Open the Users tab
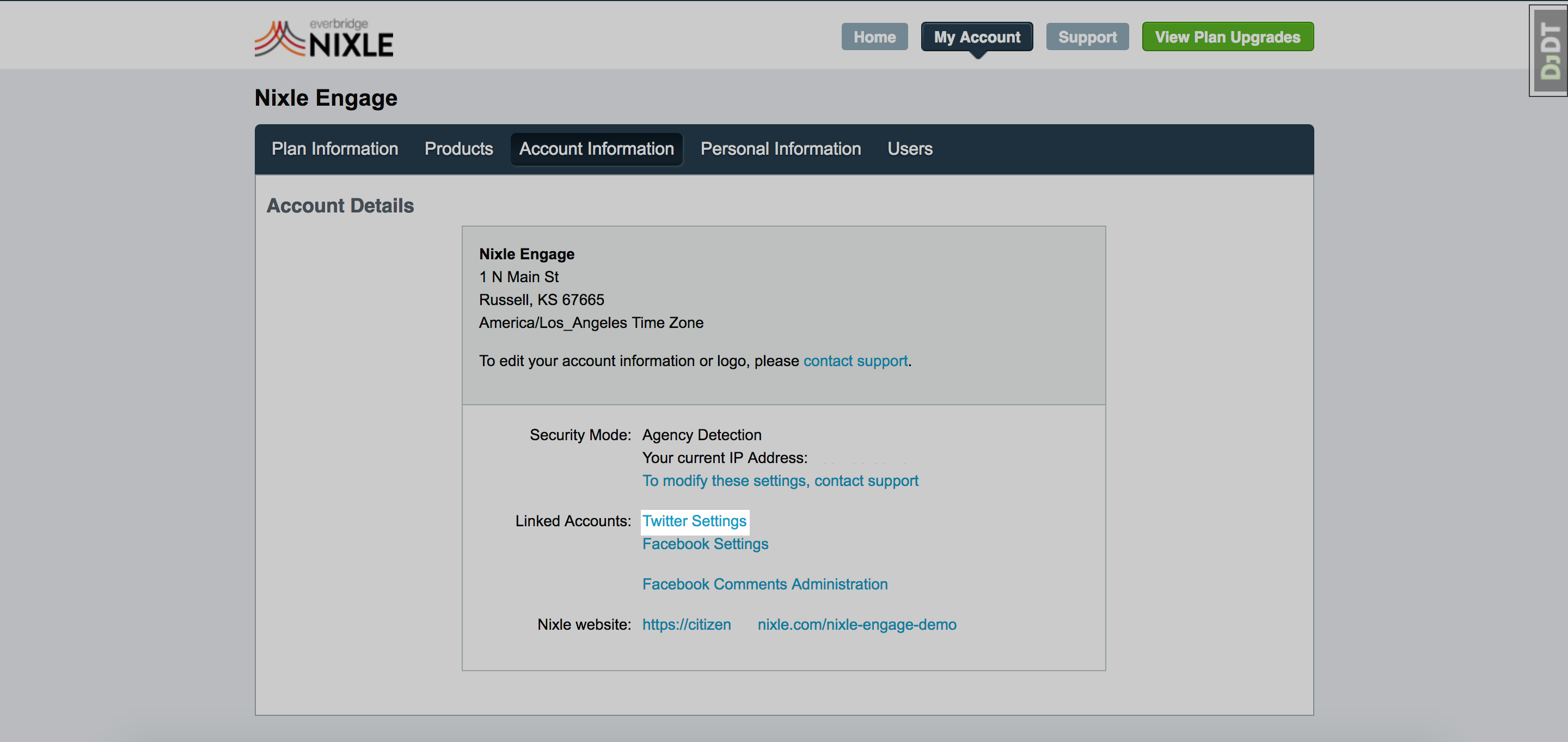1568x742 pixels. (909, 149)
